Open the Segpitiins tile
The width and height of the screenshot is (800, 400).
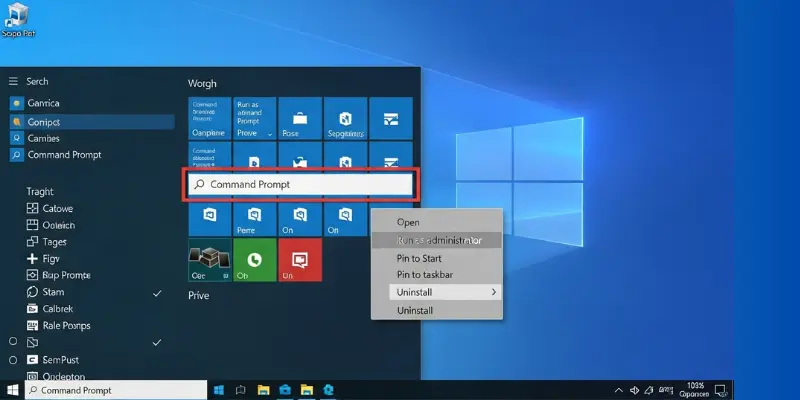pos(346,118)
